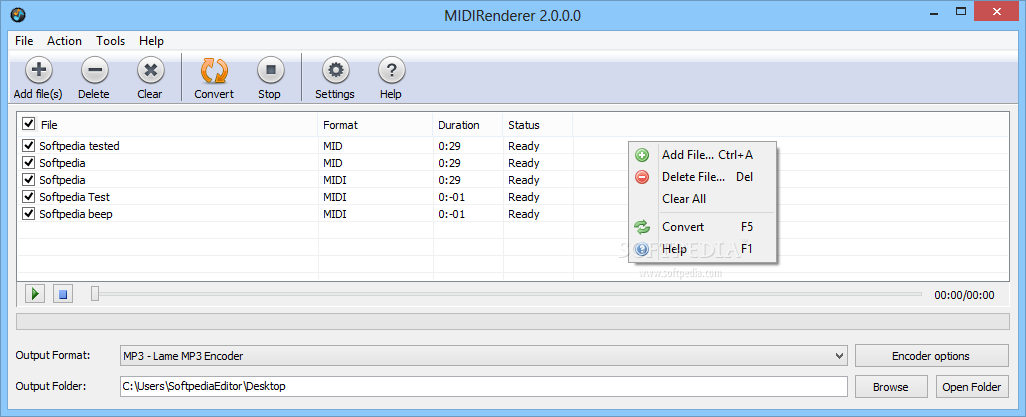The image size is (1026, 417).
Task: Open the Action menu
Action: click(x=64, y=41)
